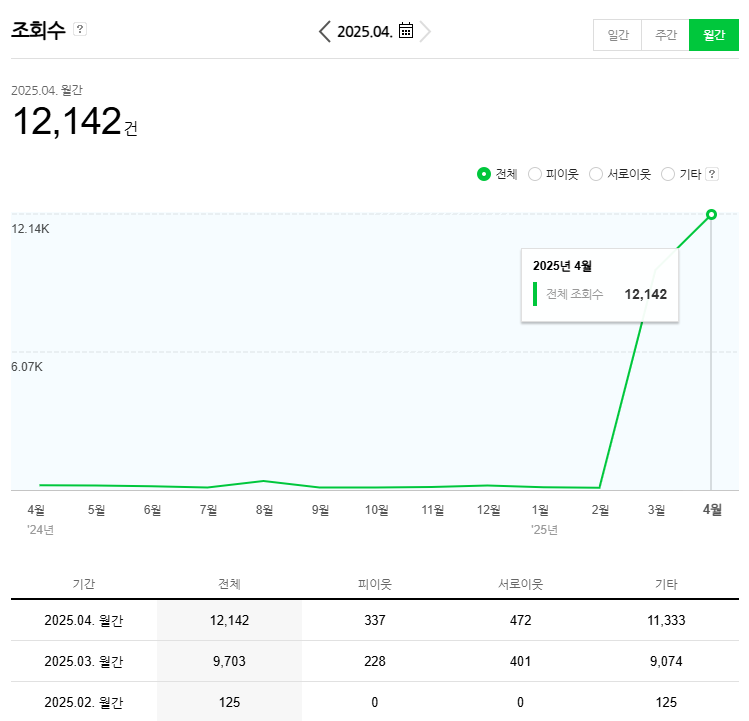Select the 월간 monthly tab
749x721 pixels.
click(x=714, y=35)
